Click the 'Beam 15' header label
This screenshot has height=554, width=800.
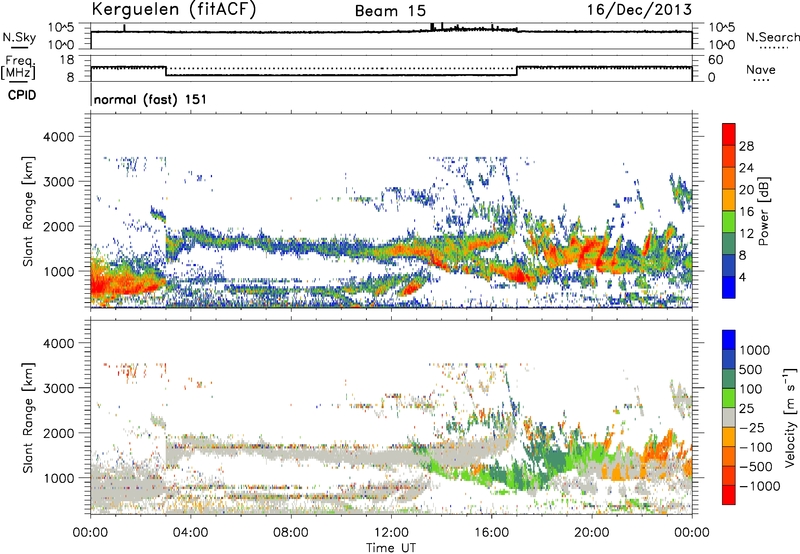pos(390,11)
